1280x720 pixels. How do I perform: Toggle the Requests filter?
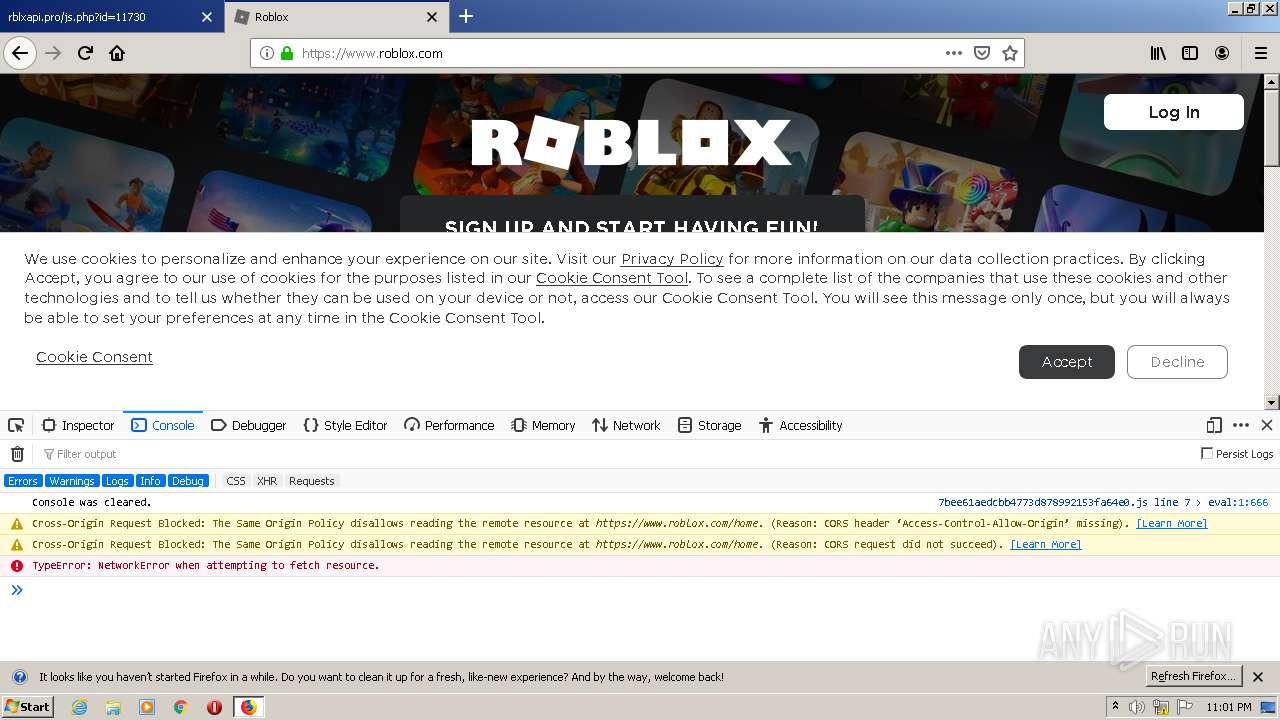point(312,481)
